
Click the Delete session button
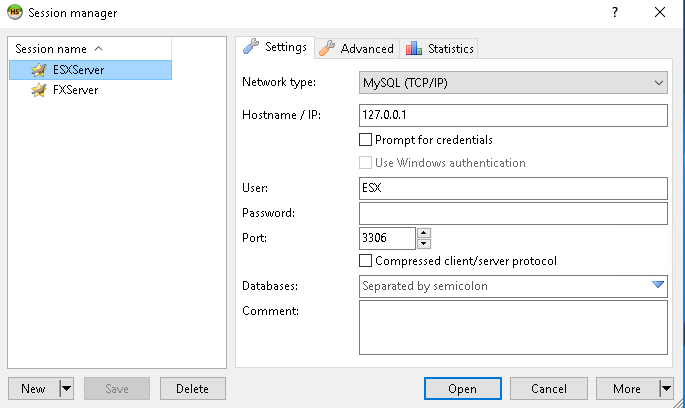click(x=193, y=389)
